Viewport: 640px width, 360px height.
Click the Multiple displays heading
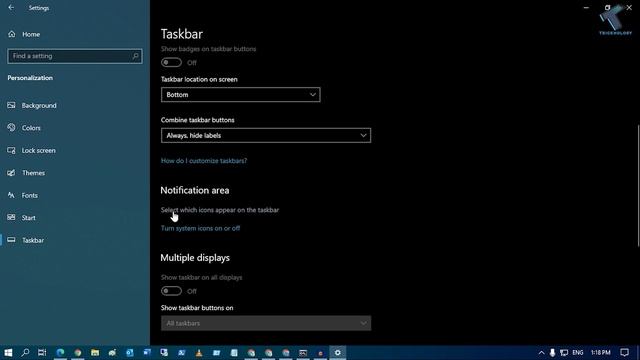coord(195,258)
